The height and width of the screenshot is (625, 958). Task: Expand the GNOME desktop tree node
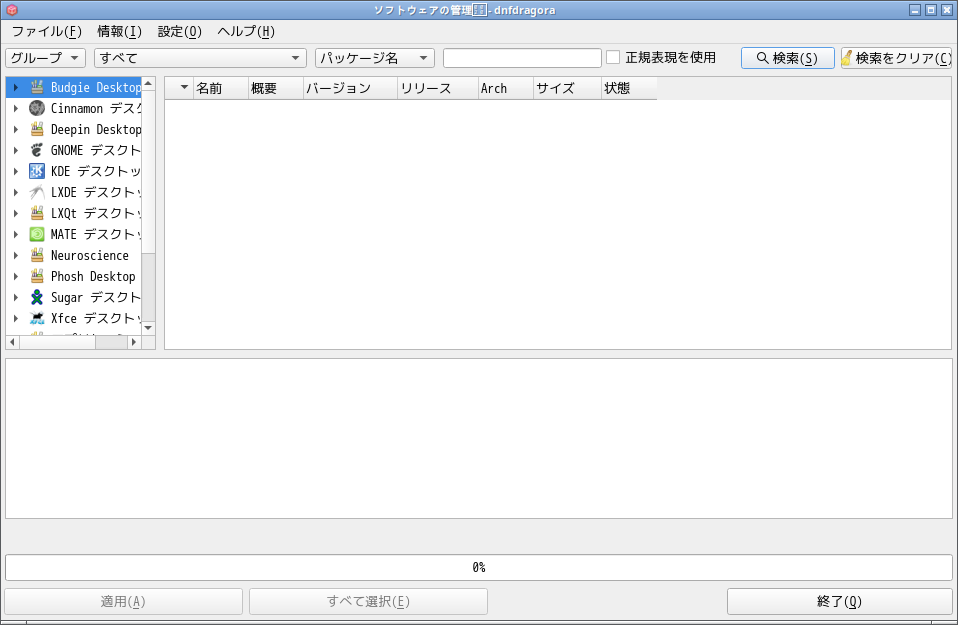click(16, 150)
